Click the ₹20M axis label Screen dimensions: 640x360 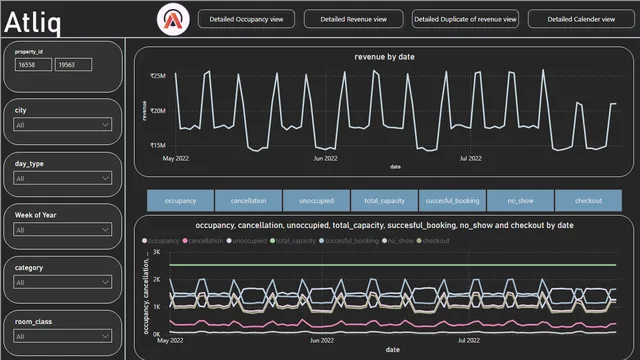pyautogui.click(x=158, y=111)
